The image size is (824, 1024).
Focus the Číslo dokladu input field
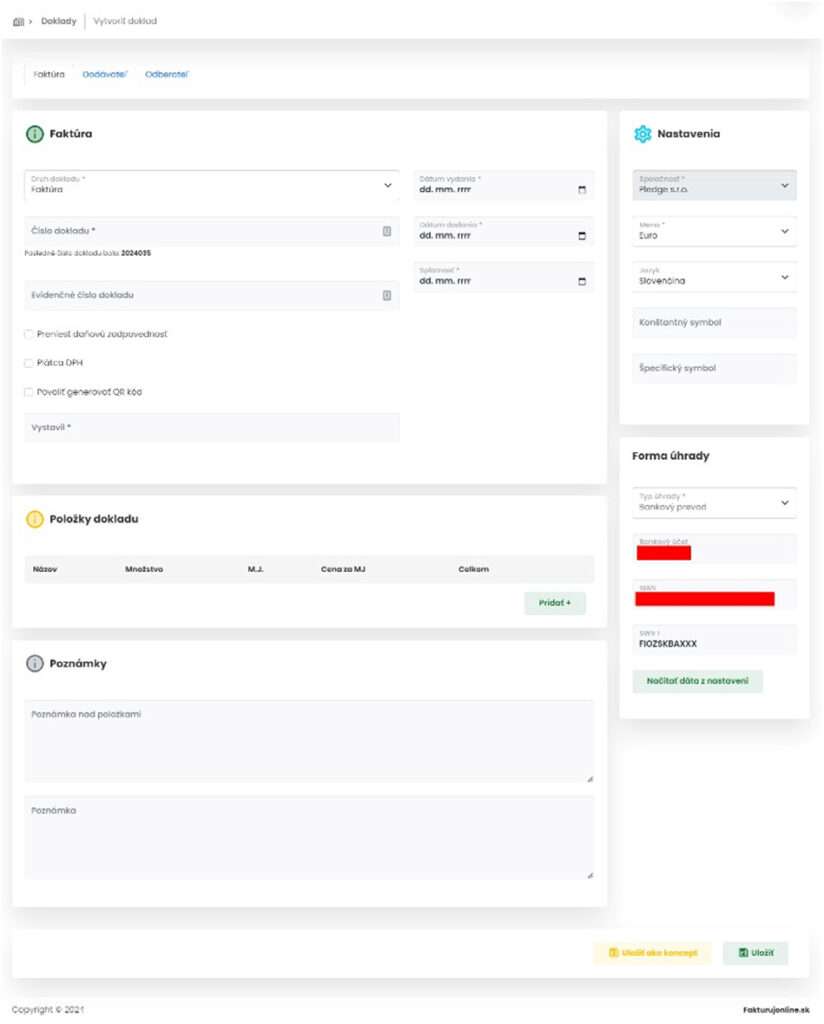212,231
